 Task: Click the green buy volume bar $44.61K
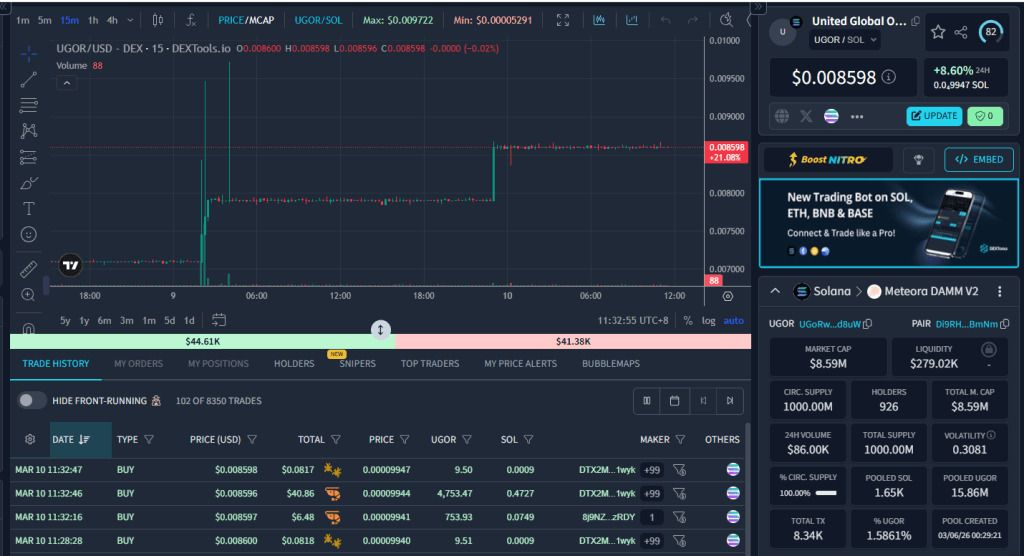point(202,342)
